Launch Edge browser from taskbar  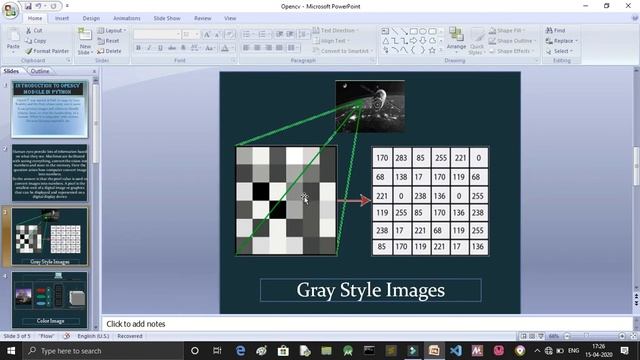tap(240, 351)
